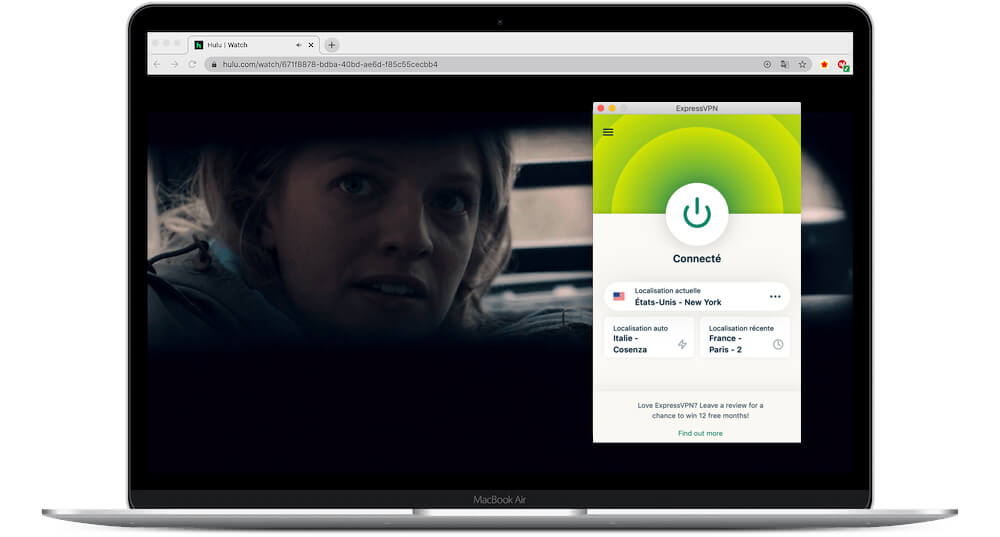This screenshot has height=537, width=1000.
Task: View site security lock info
Action: click(214, 64)
